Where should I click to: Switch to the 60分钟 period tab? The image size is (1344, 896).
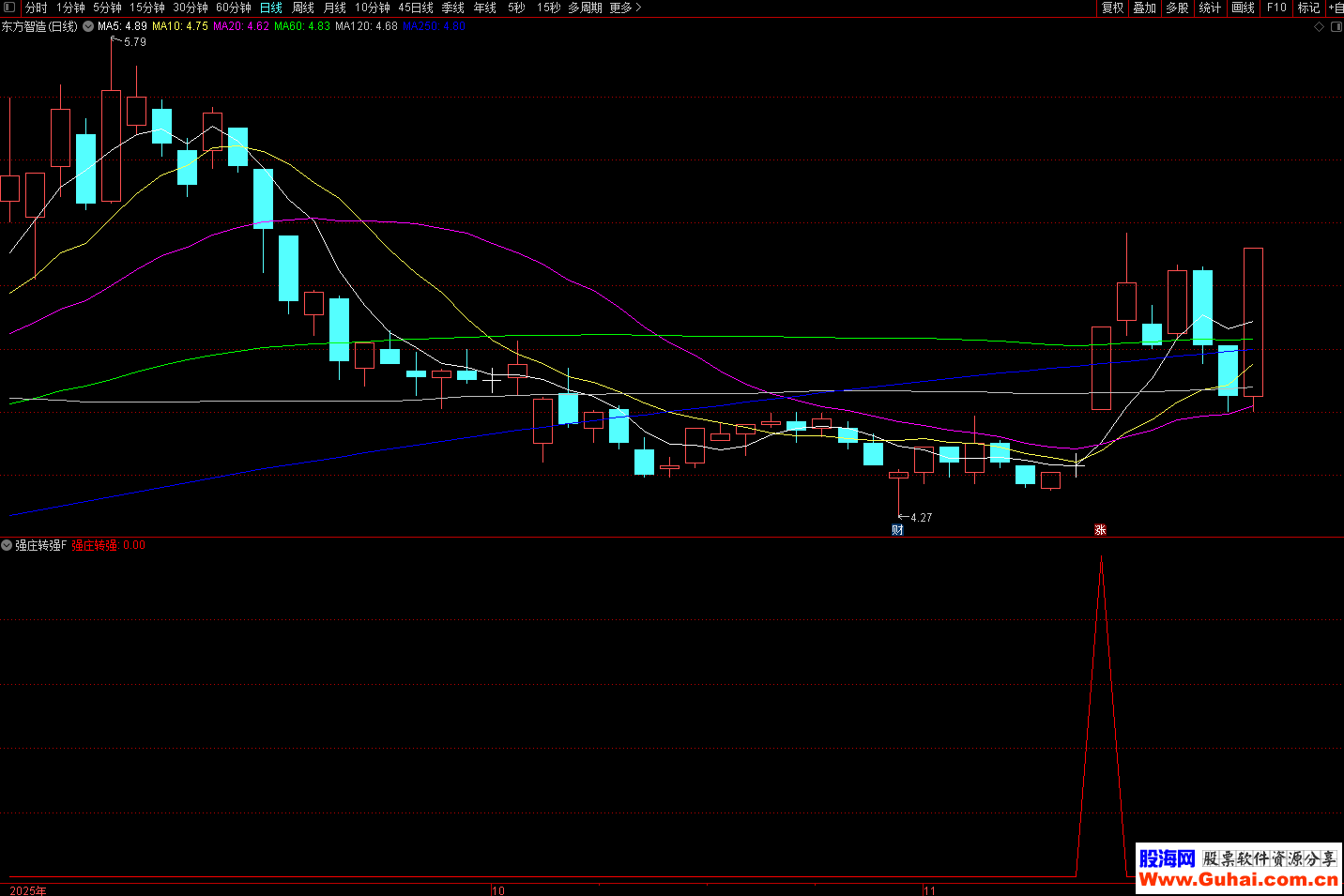click(x=234, y=8)
